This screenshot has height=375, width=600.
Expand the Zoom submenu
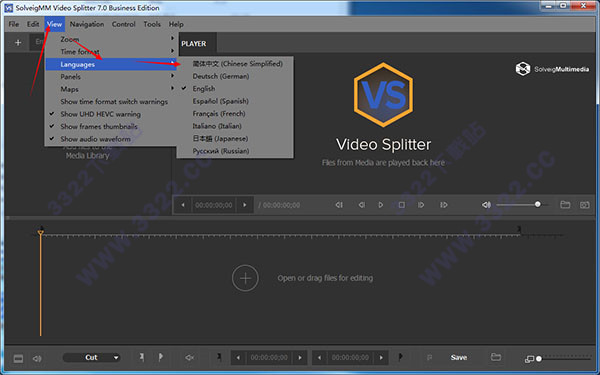pos(111,39)
